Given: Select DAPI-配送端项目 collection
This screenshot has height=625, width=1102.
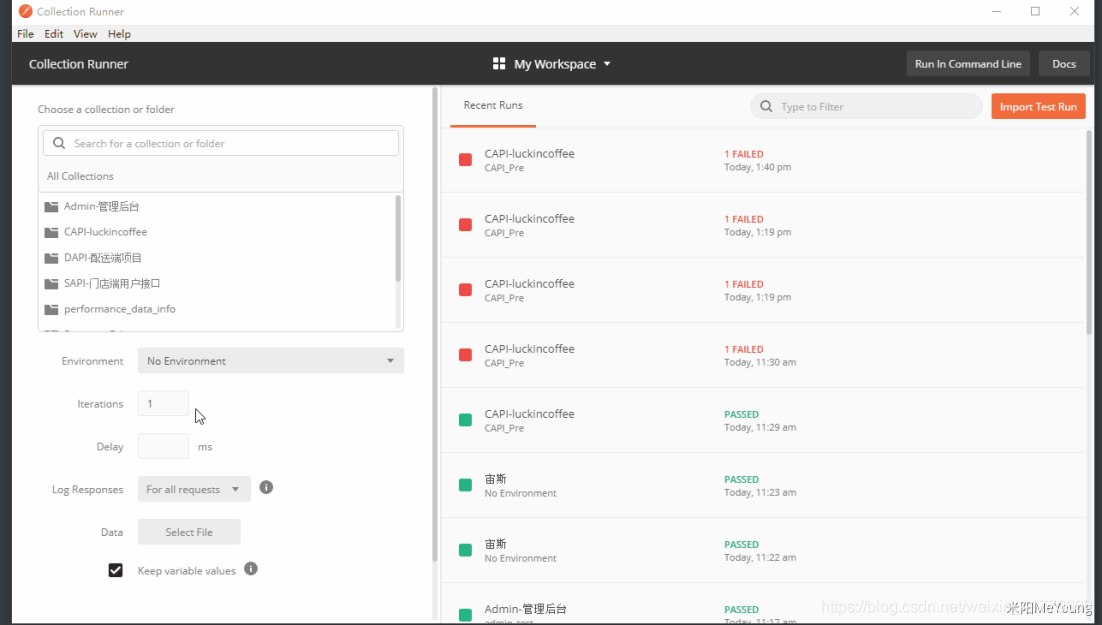Looking at the screenshot, I should pos(218,258).
